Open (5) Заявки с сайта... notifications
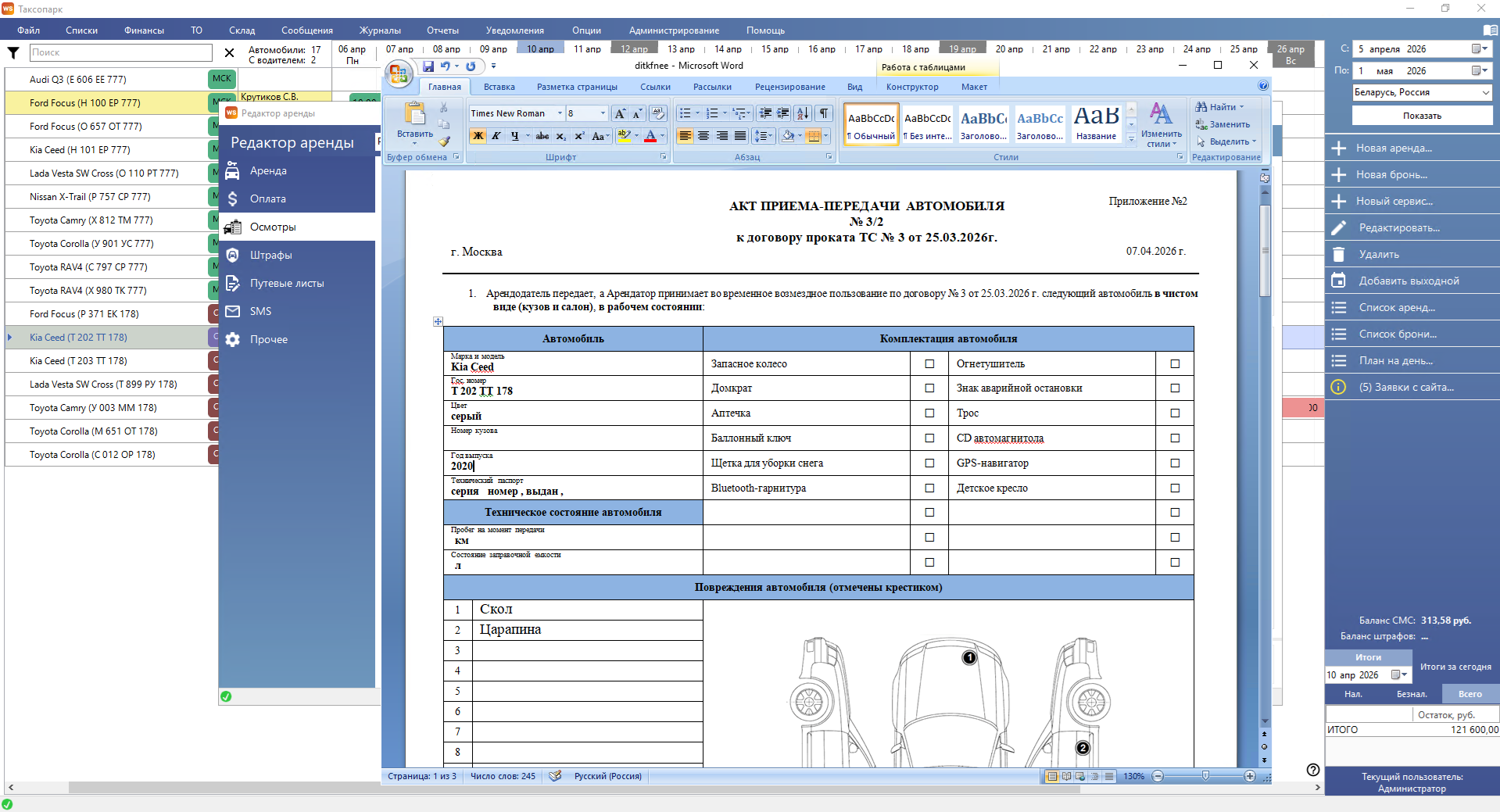Screen dimensions: 1500x812 [x=1412, y=387]
